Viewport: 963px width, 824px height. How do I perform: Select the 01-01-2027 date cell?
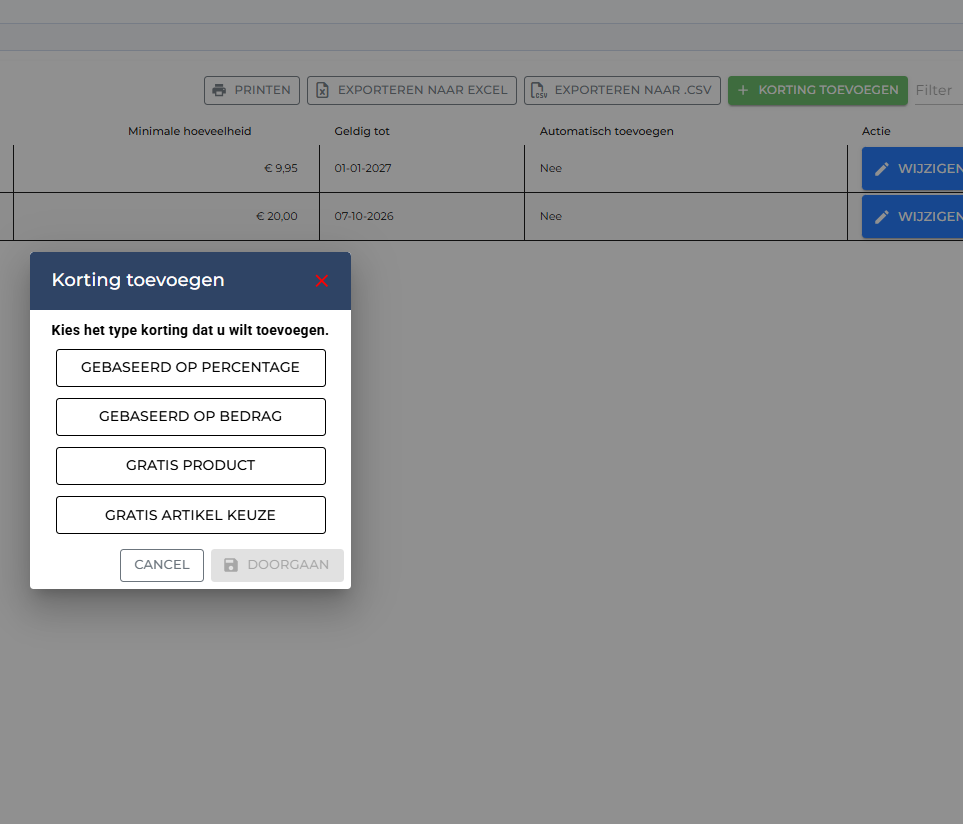click(x=363, y=168)
